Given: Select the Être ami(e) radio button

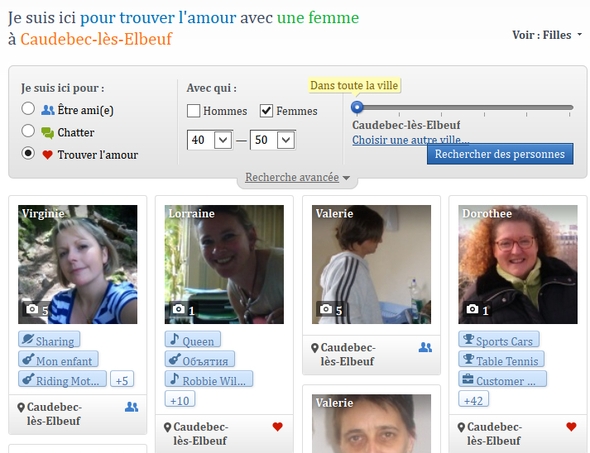Looking at the screenshot, I should pos(28,109).
